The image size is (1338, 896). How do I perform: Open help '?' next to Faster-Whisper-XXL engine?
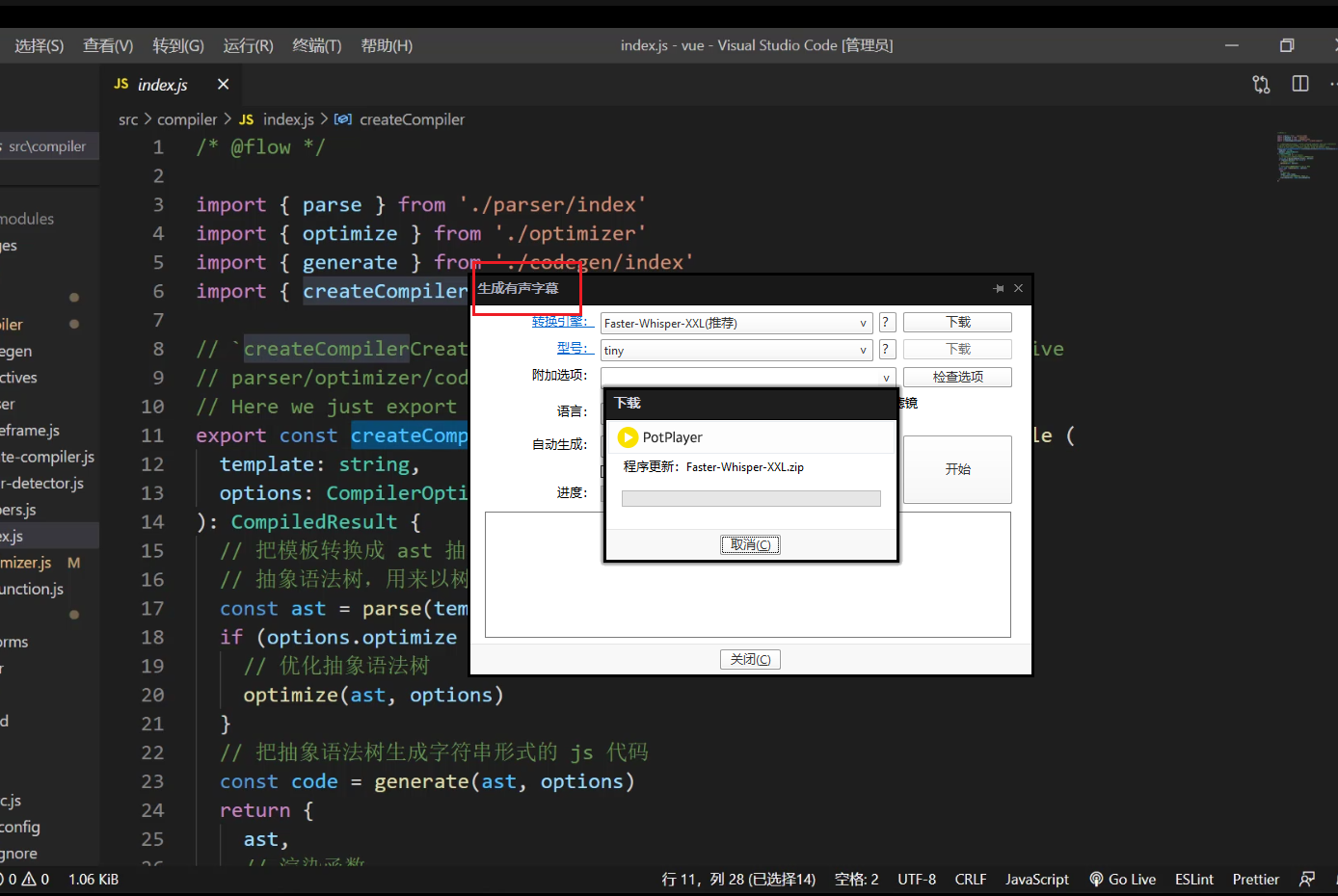888,323
